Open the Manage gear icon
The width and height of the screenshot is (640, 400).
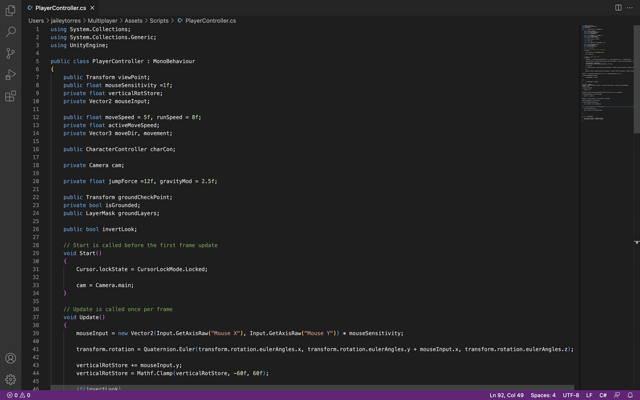pos(11,380)
